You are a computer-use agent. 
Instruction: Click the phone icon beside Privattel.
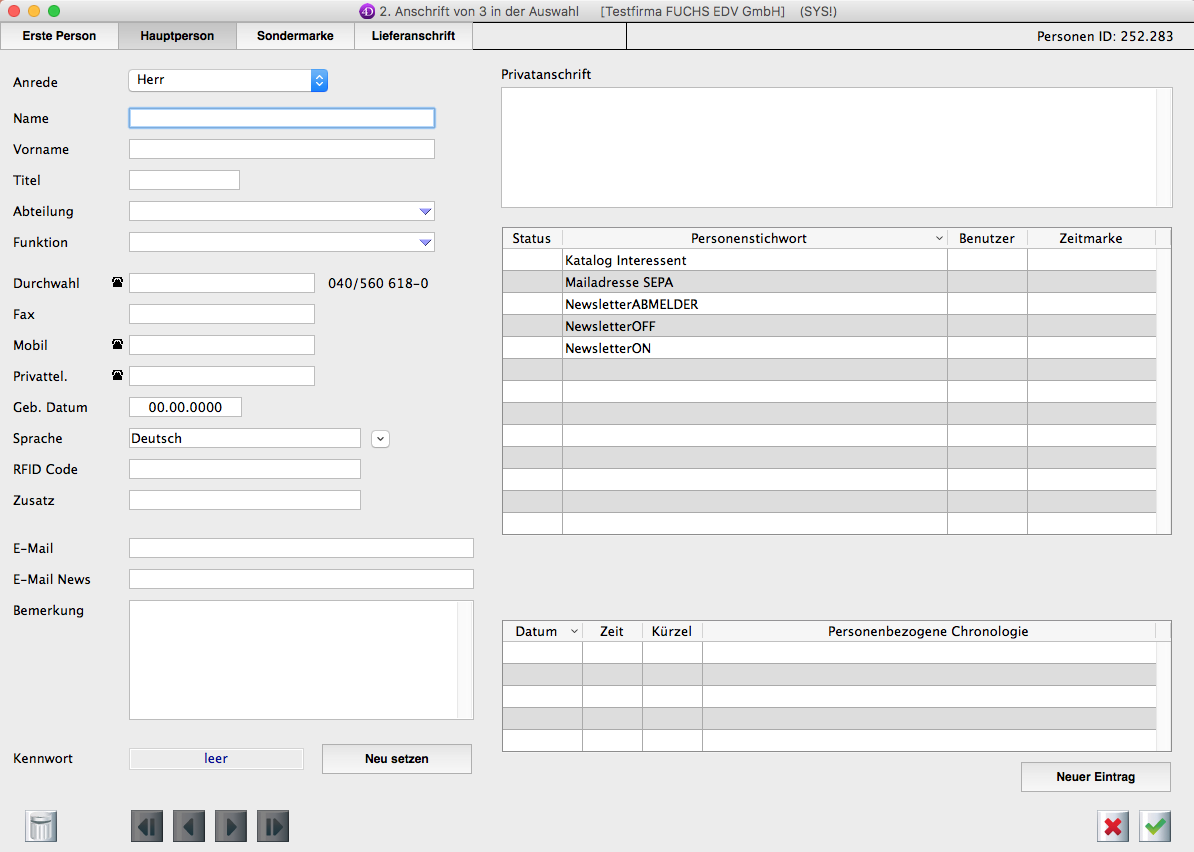(x=118, y=376)
